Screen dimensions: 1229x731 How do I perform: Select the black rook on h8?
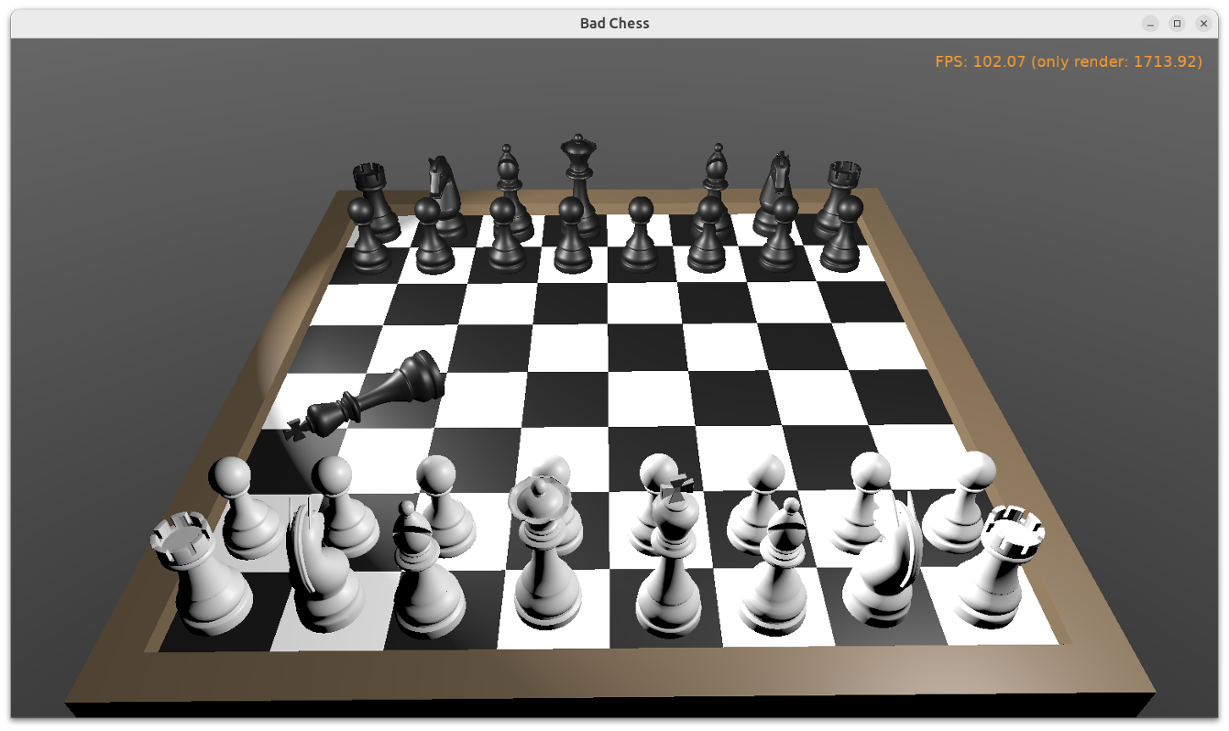[x=841, y=200]
